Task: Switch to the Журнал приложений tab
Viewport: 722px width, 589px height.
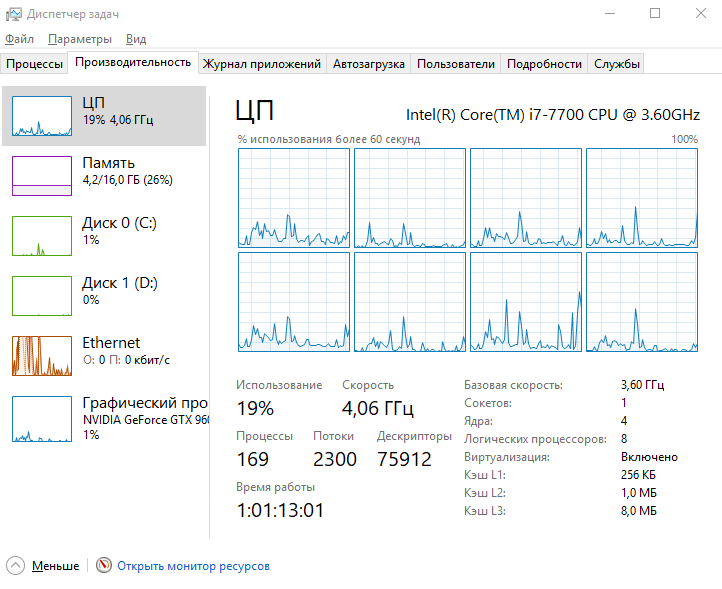Action: point(262,64)
